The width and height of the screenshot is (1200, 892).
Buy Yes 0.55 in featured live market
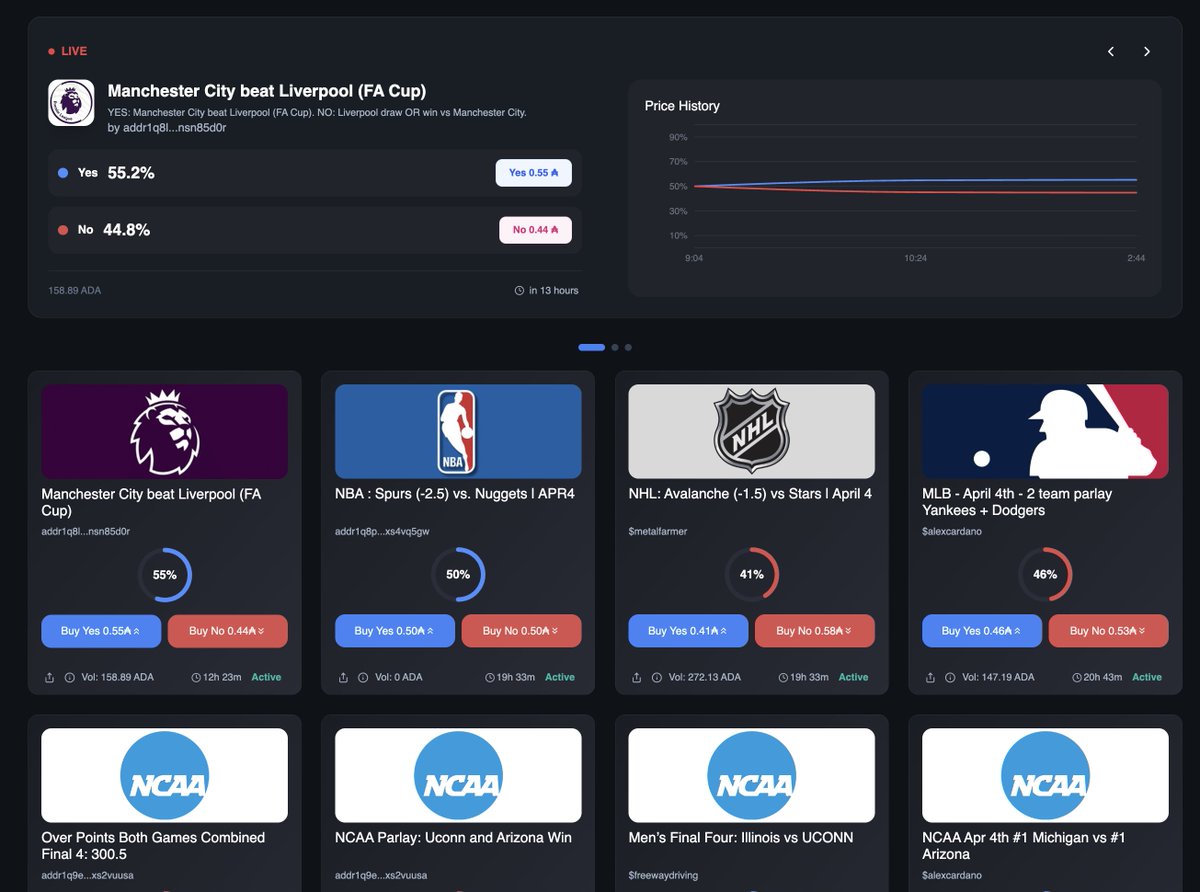[x=534, y=172]
